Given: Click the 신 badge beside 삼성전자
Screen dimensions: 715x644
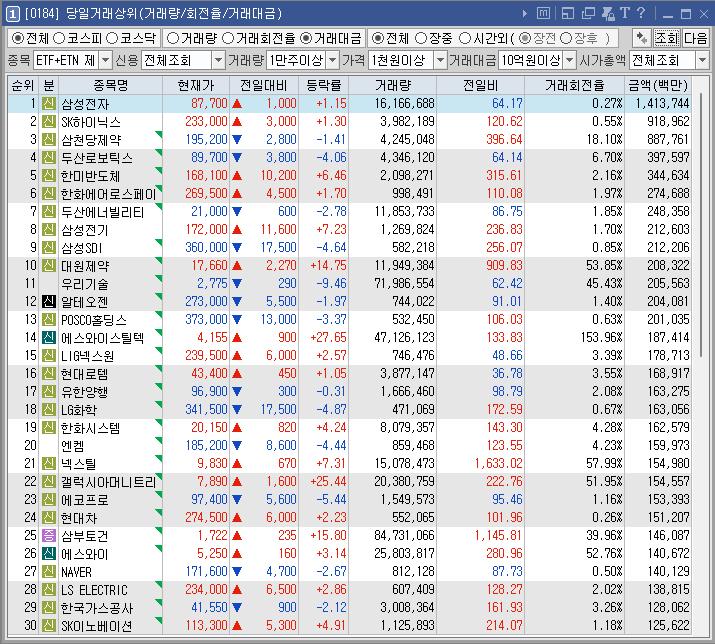Looking at the screenshot, I should (49, 104).
